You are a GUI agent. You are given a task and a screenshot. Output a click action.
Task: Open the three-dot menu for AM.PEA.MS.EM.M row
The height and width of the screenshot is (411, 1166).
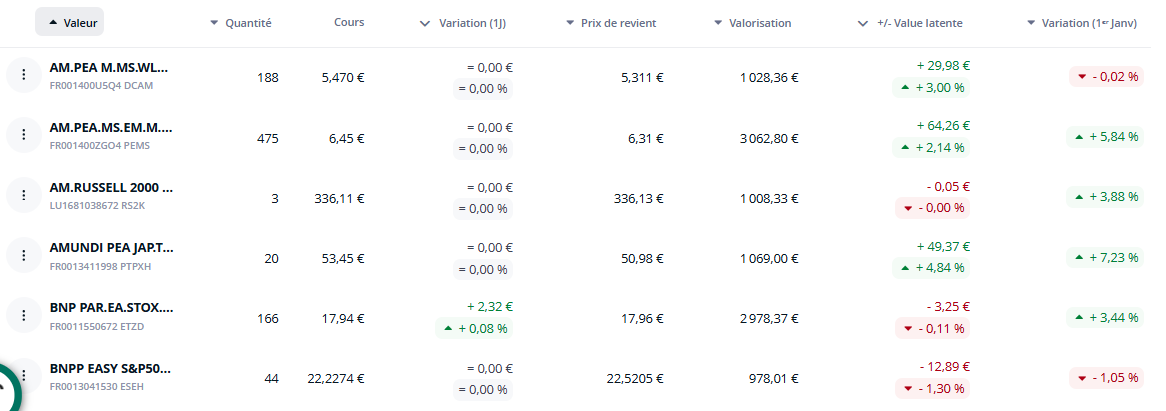pyautogui.click(x=22, y=137)
